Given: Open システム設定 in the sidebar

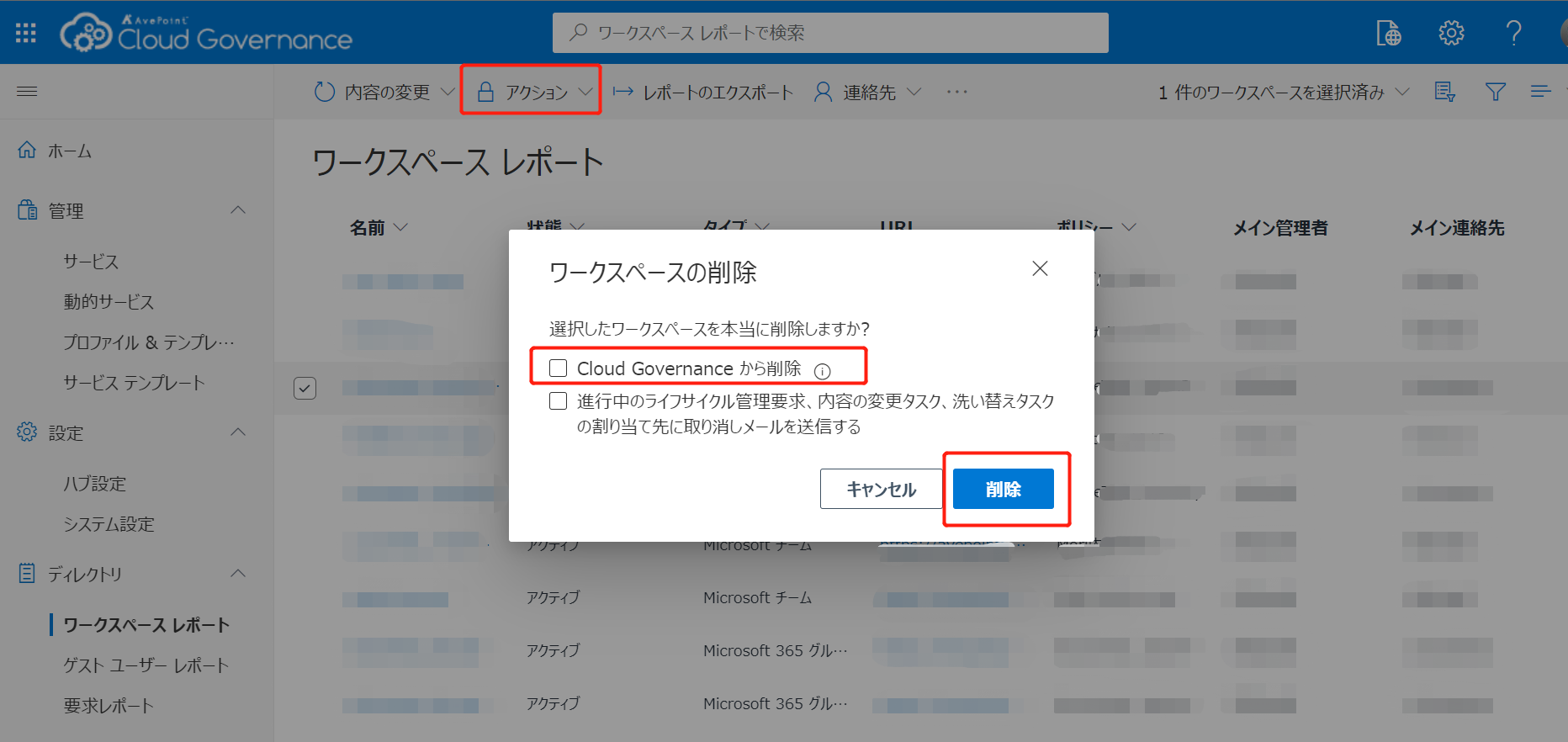Looking at the screenshot, I should coord(109,524).
